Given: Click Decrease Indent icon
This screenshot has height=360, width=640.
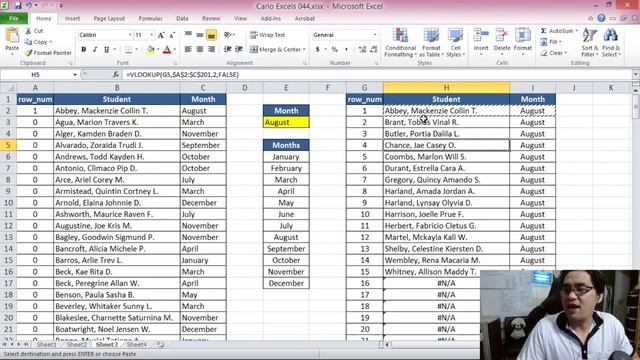Looking at the screenshot, I should pos(228,49).
